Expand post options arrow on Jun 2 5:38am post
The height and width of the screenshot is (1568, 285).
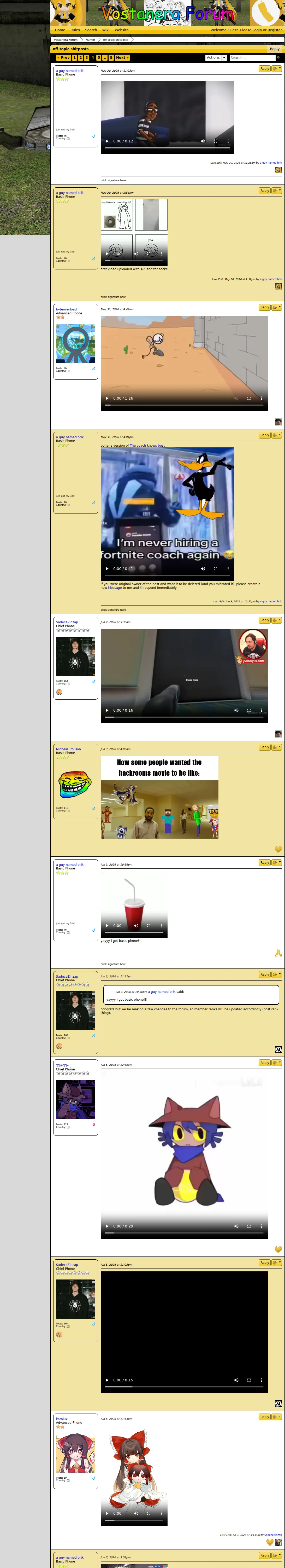coord(280,620)
